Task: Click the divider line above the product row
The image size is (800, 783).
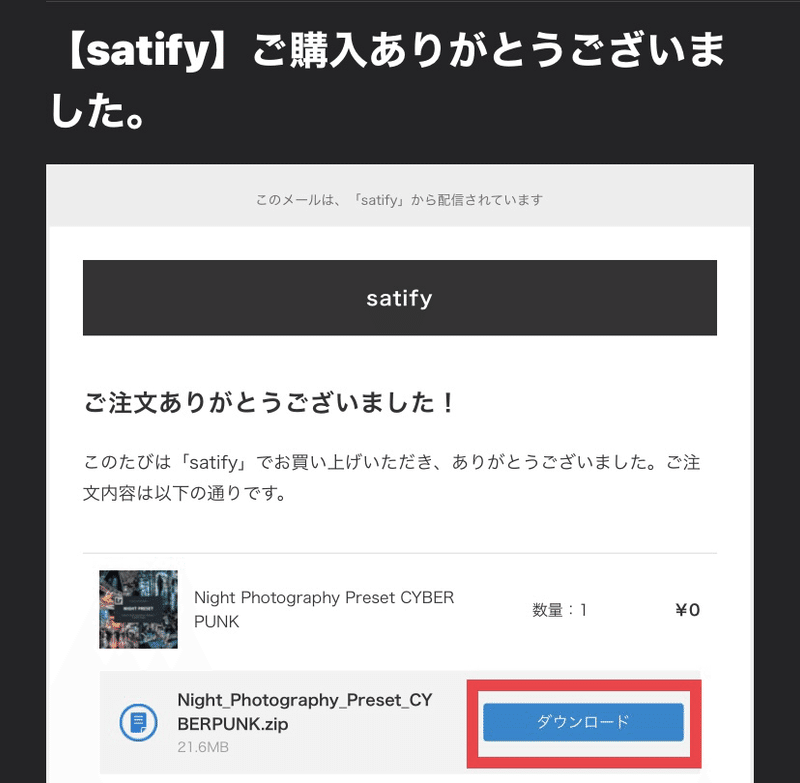Action: point(399,553)
